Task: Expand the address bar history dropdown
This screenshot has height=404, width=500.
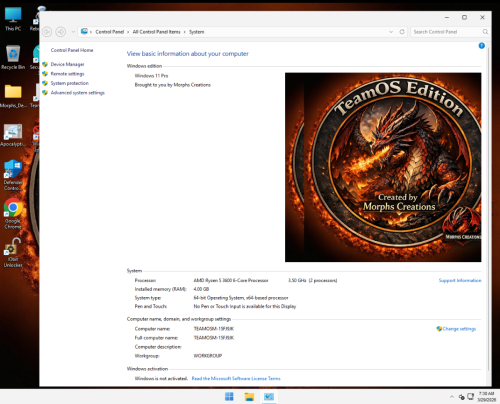Action: (391, 32)
